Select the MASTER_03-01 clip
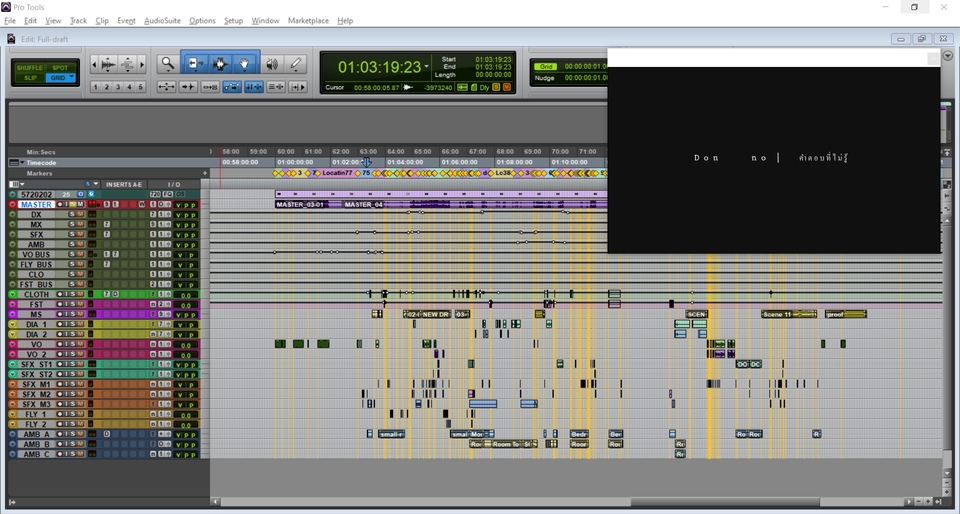The width and height of the screenshot is (960, 514). tap(300, 204)
